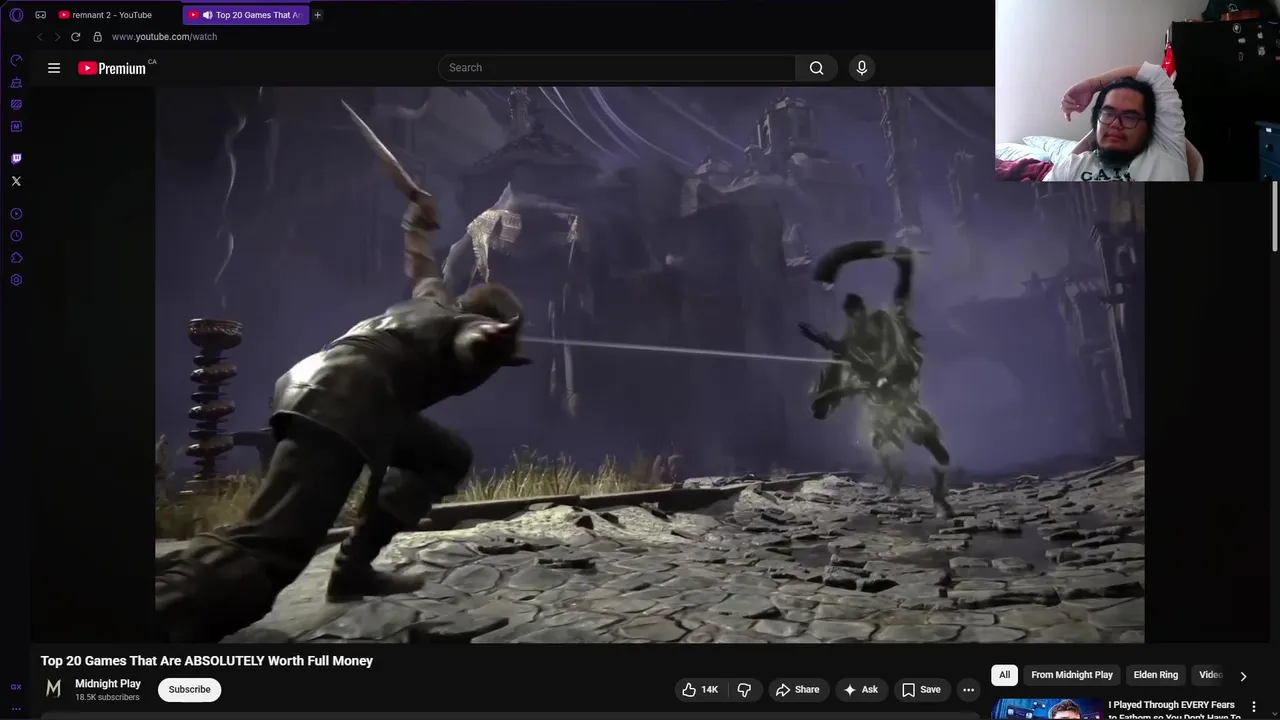Viewport: 1280px width, 720px height.
Task: Open the Fears to Fathom video thumbnail
Action: click(1047, 710)
